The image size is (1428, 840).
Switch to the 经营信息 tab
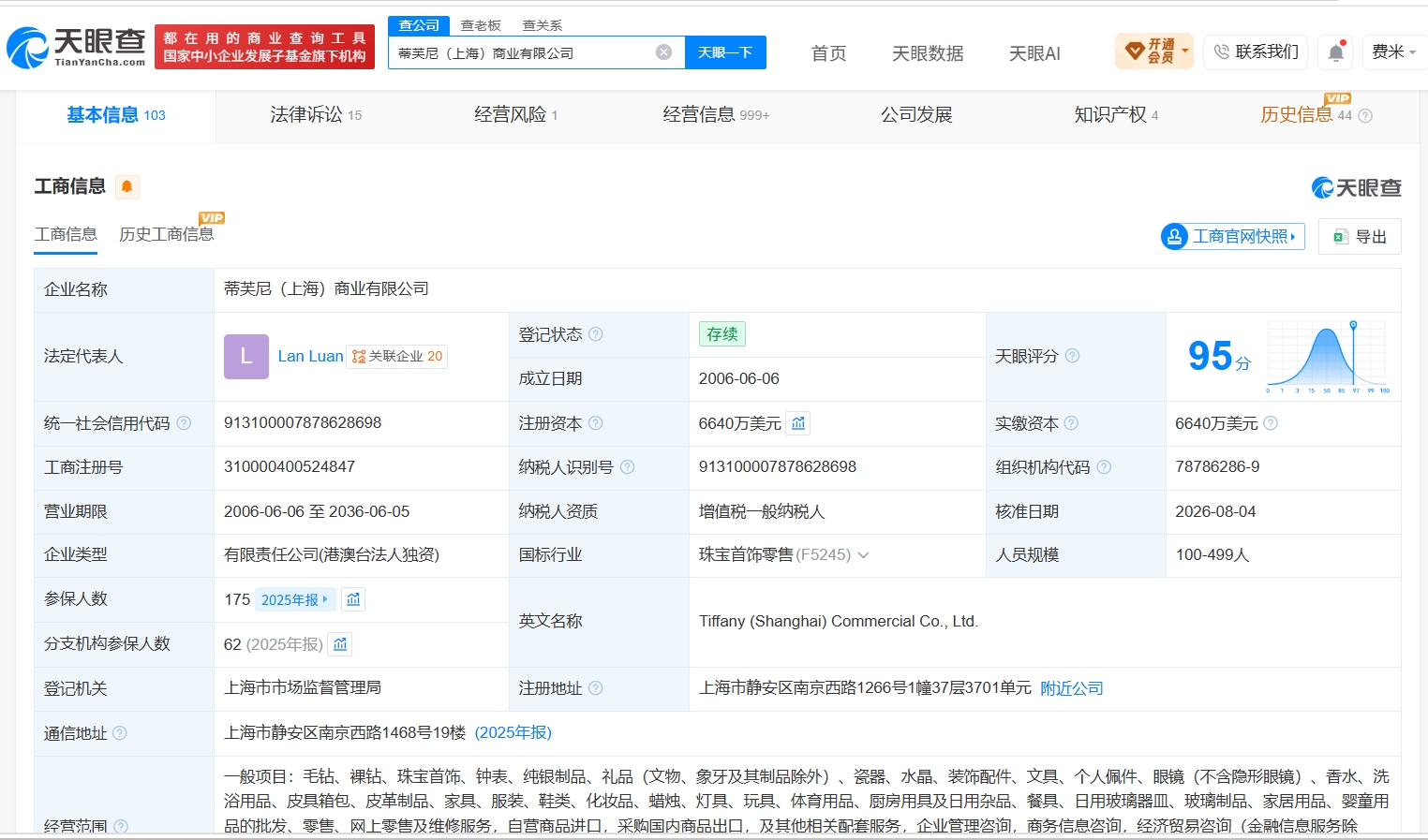coord(716,115)
